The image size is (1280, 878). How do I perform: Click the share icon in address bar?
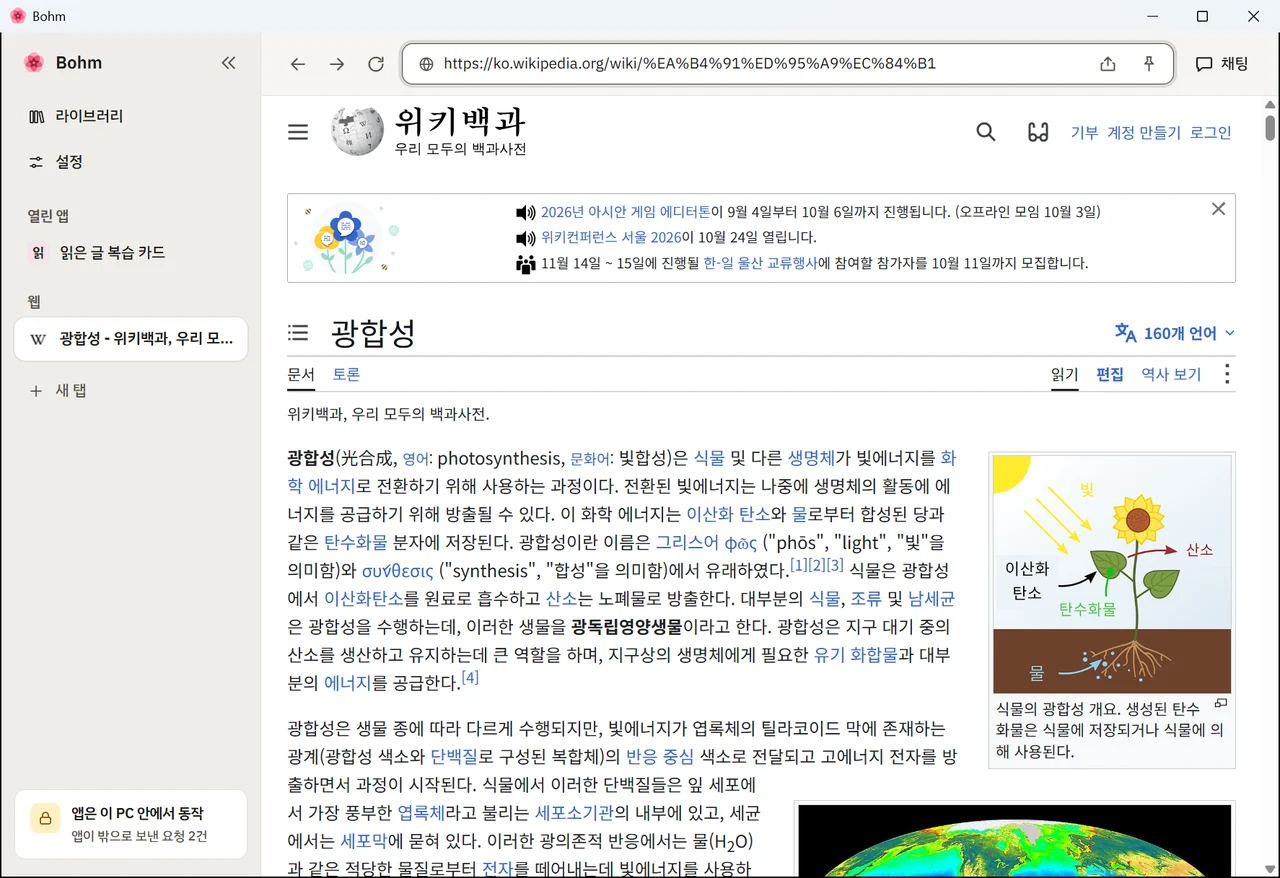pos(1107,64)
